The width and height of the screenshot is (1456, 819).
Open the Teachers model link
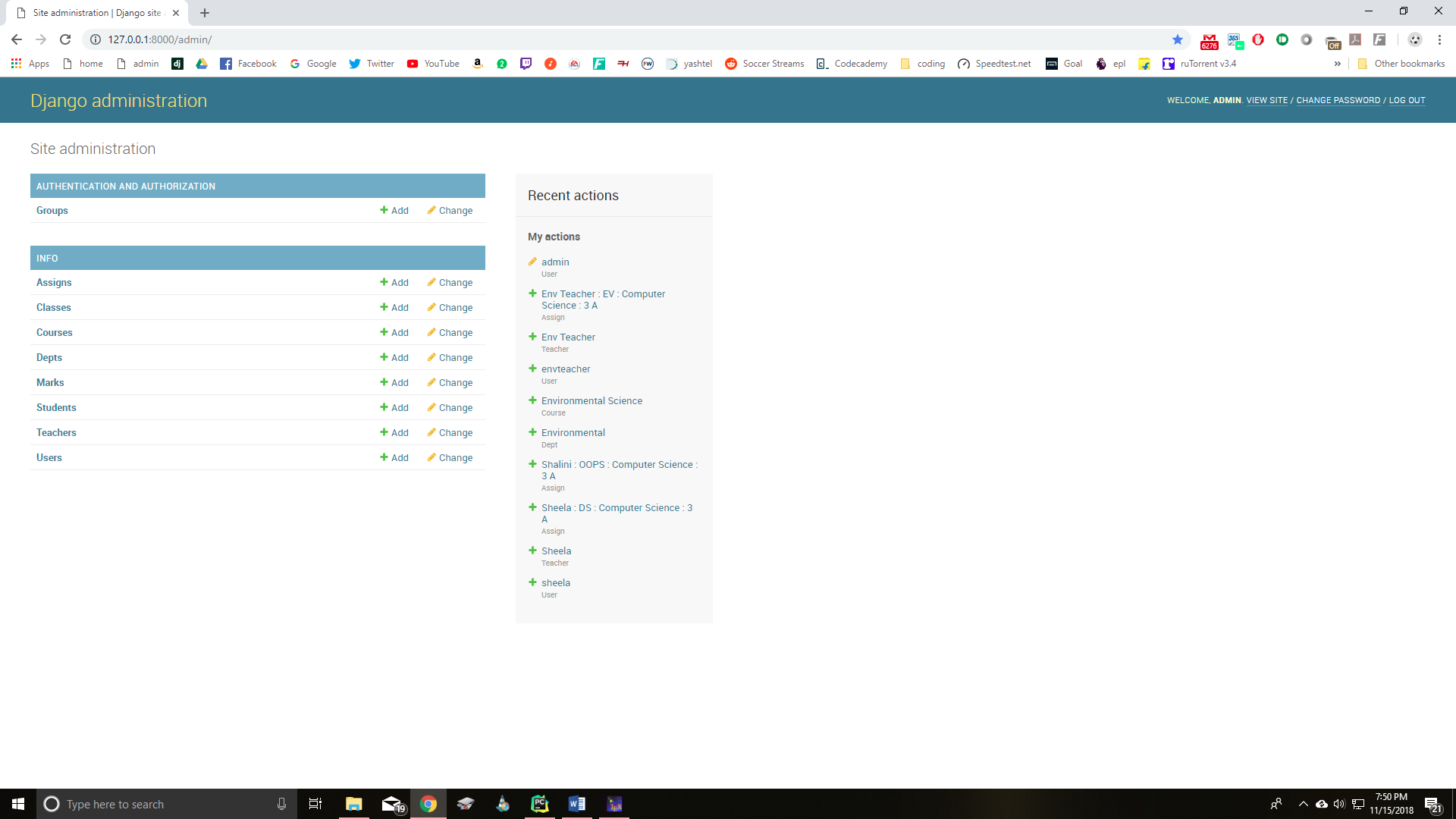click(56, 432)
